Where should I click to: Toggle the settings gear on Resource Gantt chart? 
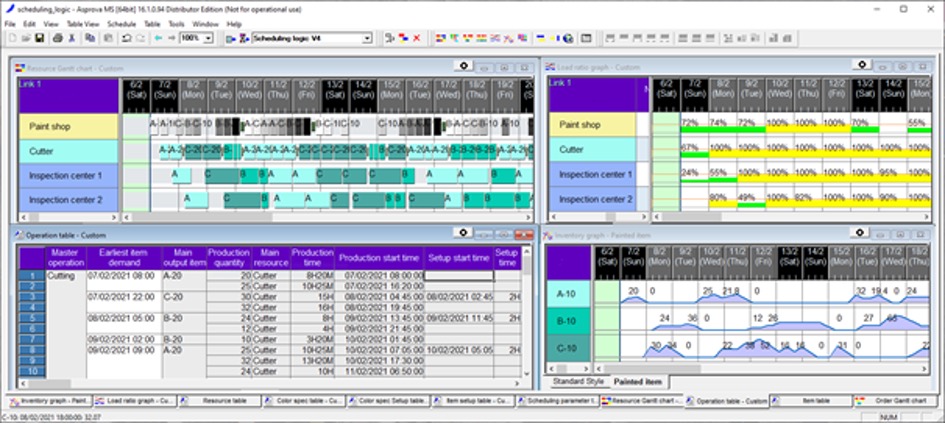click(x=463, y=67)
